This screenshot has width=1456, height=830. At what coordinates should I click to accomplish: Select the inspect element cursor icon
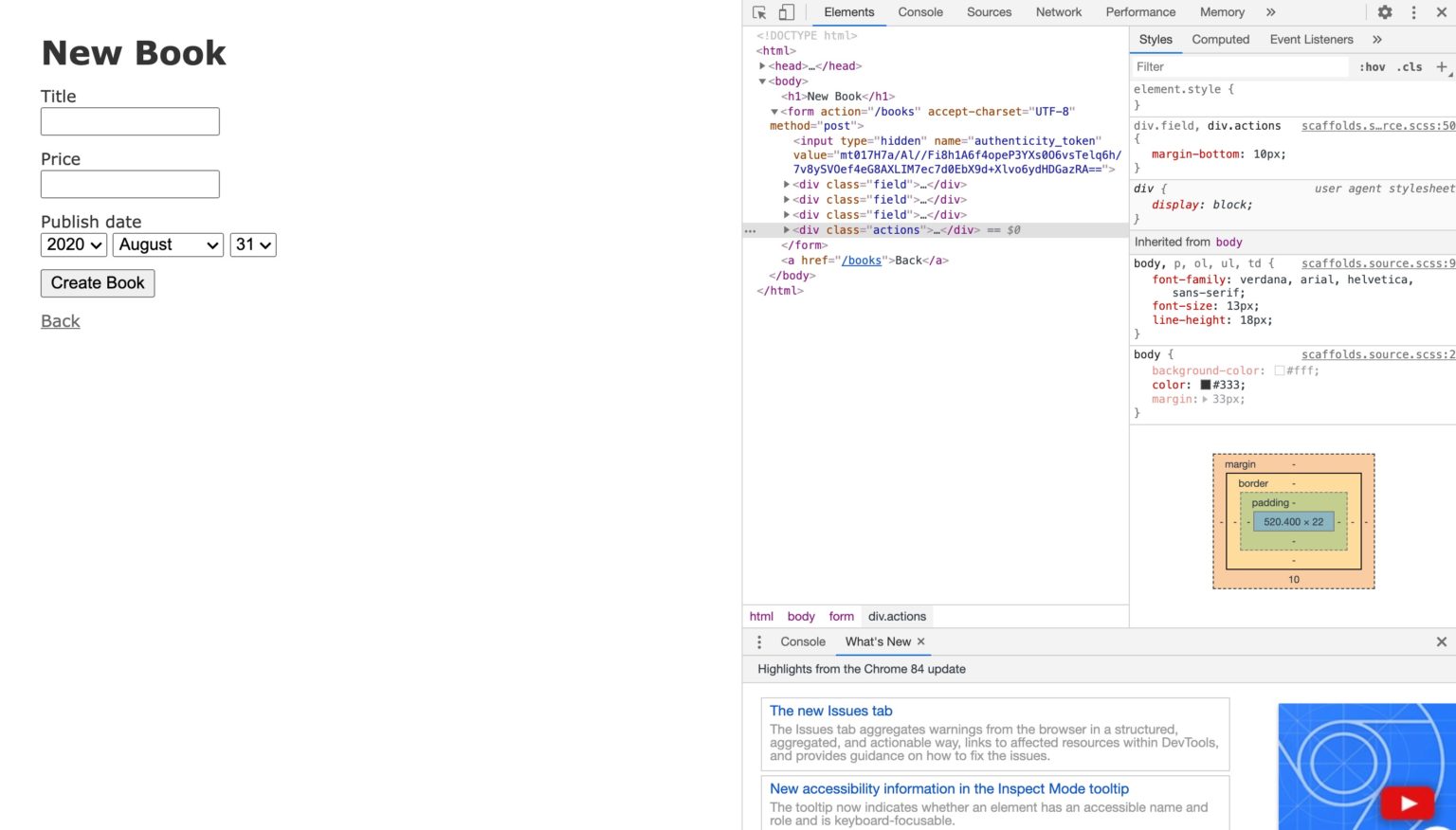click(x=758, y=12)
